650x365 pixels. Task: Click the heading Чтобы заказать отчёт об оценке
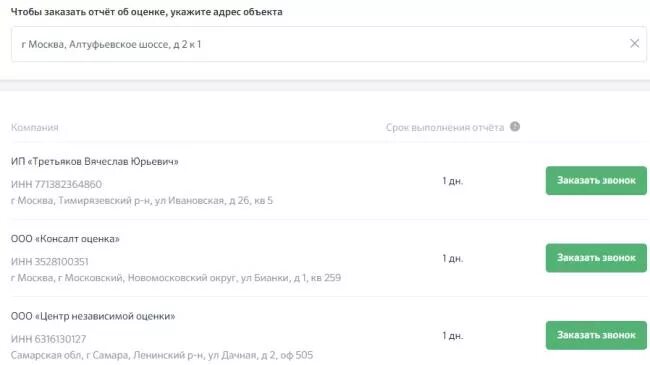(146, 12)
